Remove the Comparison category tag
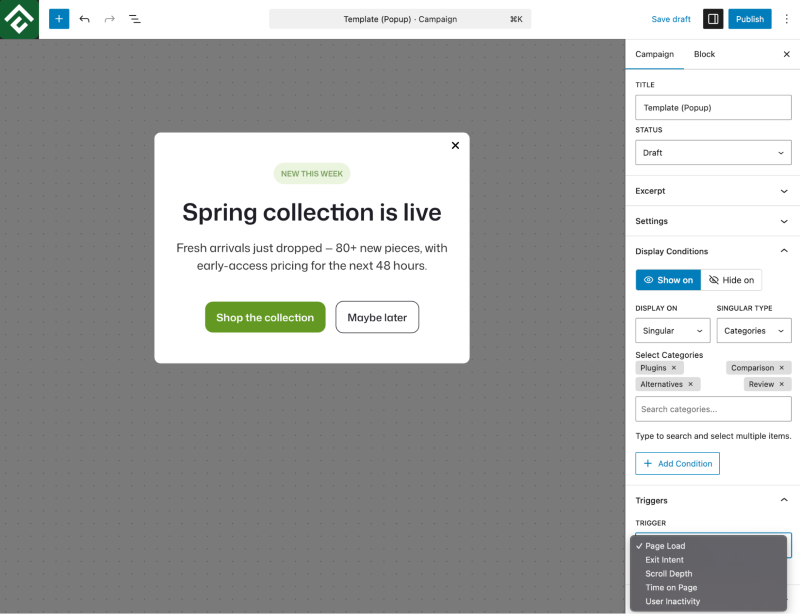 782,368
